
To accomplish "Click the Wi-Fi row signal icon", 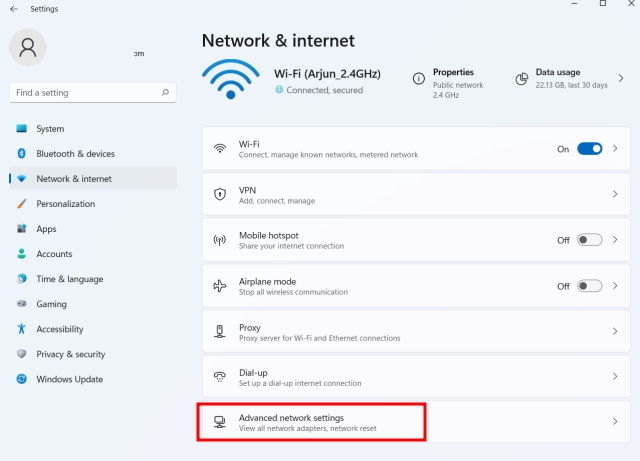I will [x=220, y=149].
